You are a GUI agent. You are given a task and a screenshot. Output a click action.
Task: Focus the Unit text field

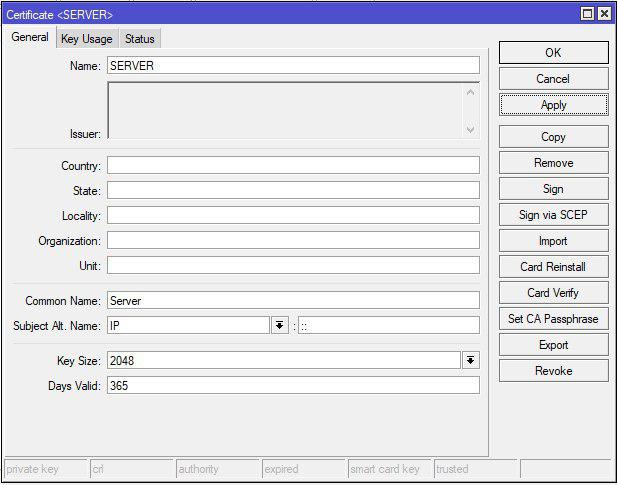293,266
